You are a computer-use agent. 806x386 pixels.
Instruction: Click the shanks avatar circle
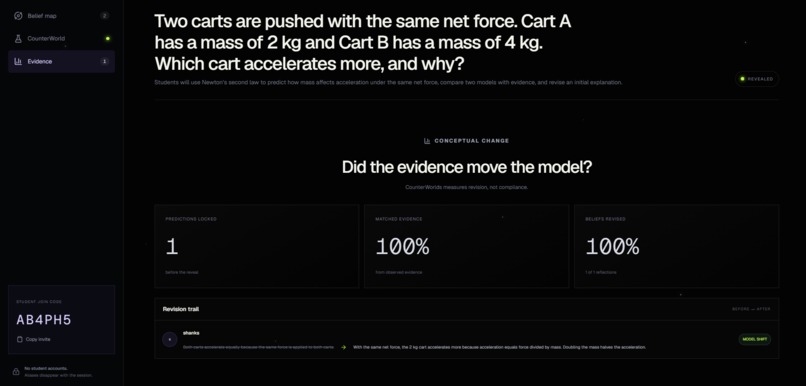pos(170,340)
